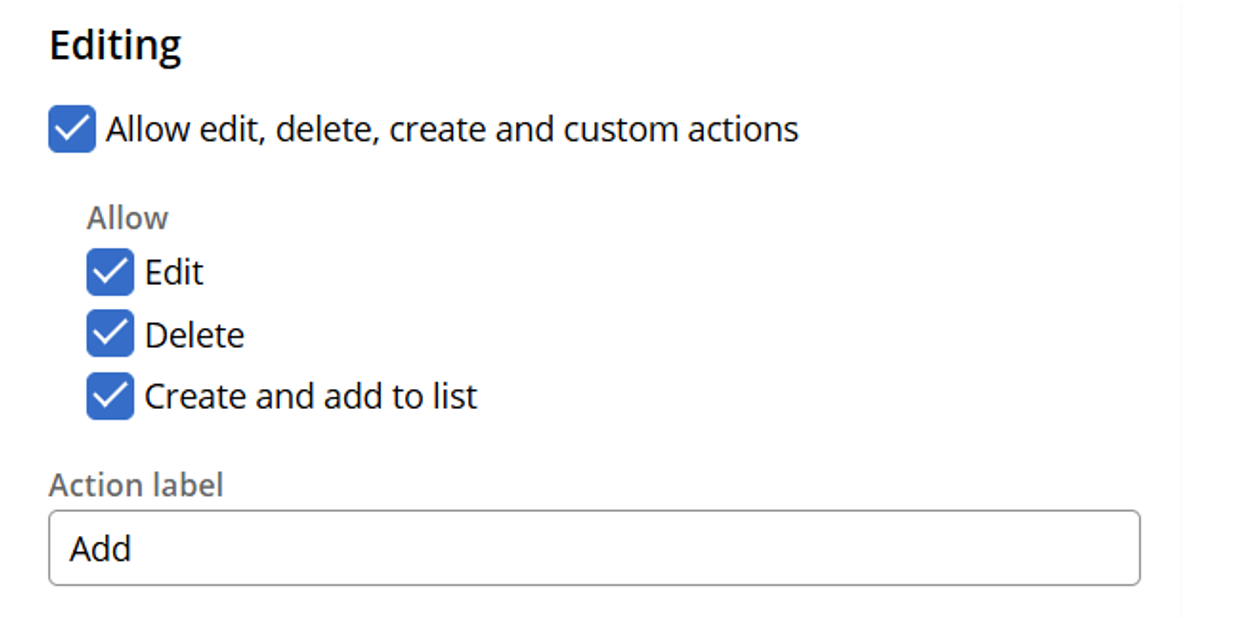This screenshot has width=1259, height=618.
Task: Re-check the Delete permission box
Action: click(110, 333)
